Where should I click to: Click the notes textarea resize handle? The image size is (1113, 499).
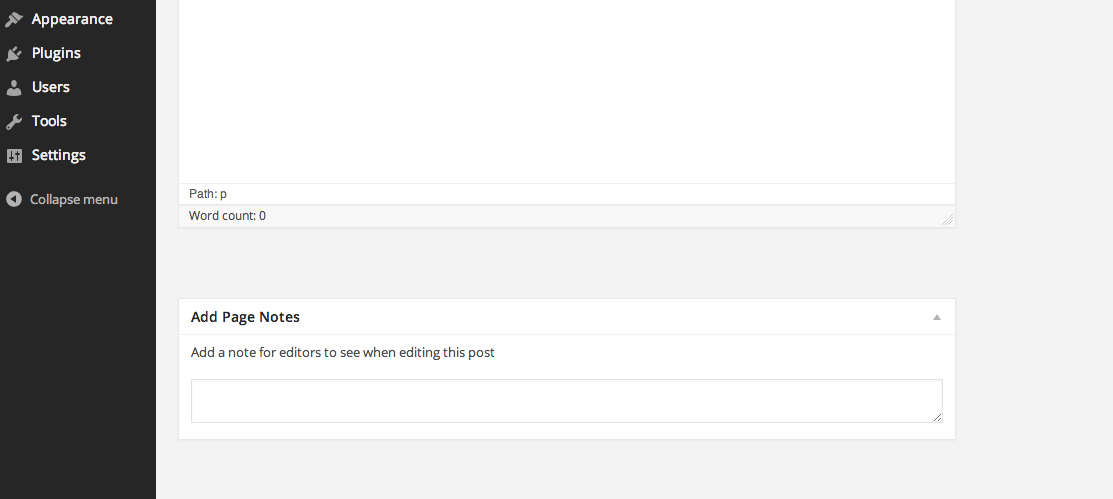point(937,417)
